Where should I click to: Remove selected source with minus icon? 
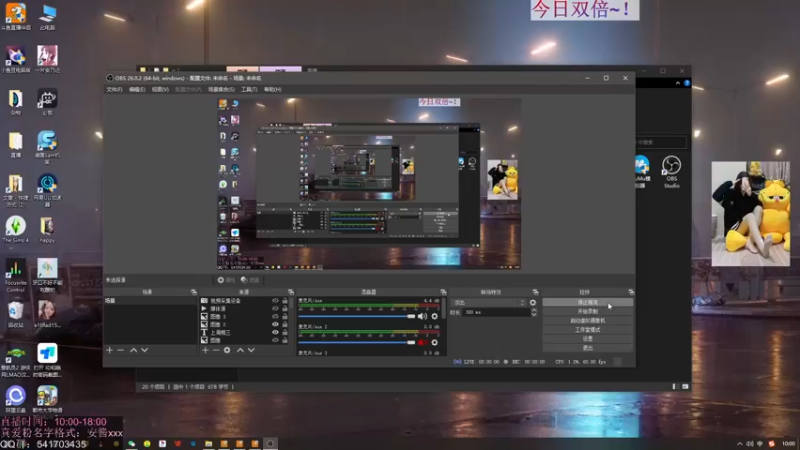216,350
